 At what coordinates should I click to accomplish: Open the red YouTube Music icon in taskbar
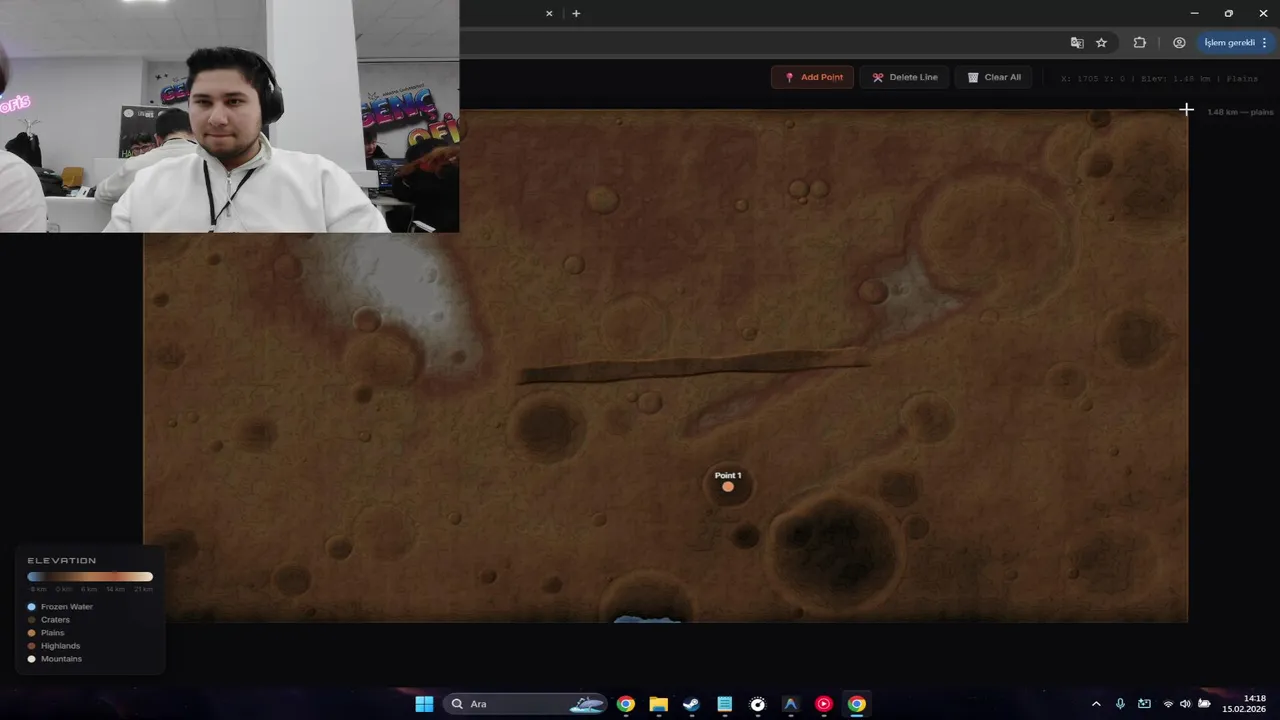tap(824, 704)
